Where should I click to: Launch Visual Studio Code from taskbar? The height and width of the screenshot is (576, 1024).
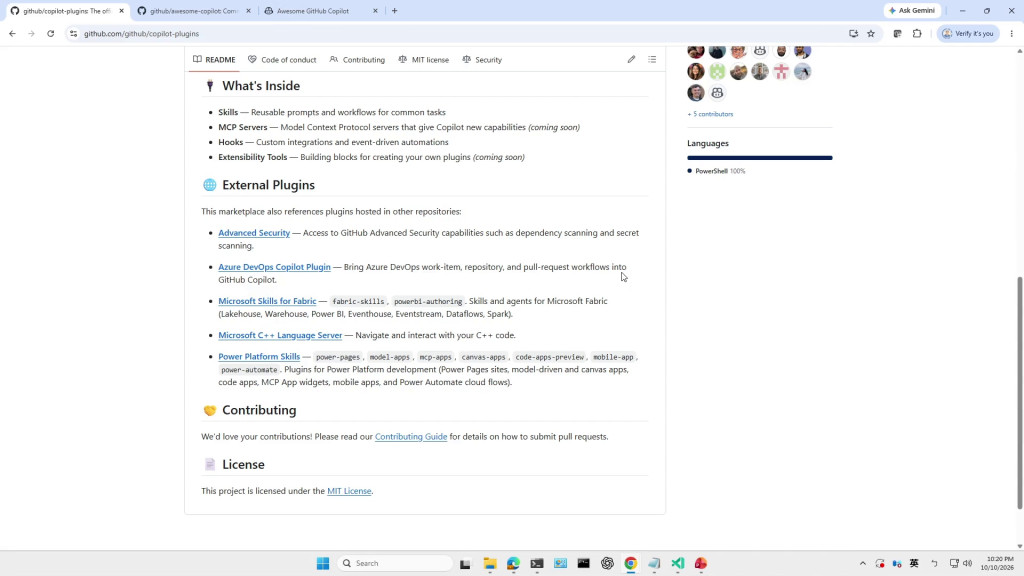pyautogui.click(x=677, y=563)
